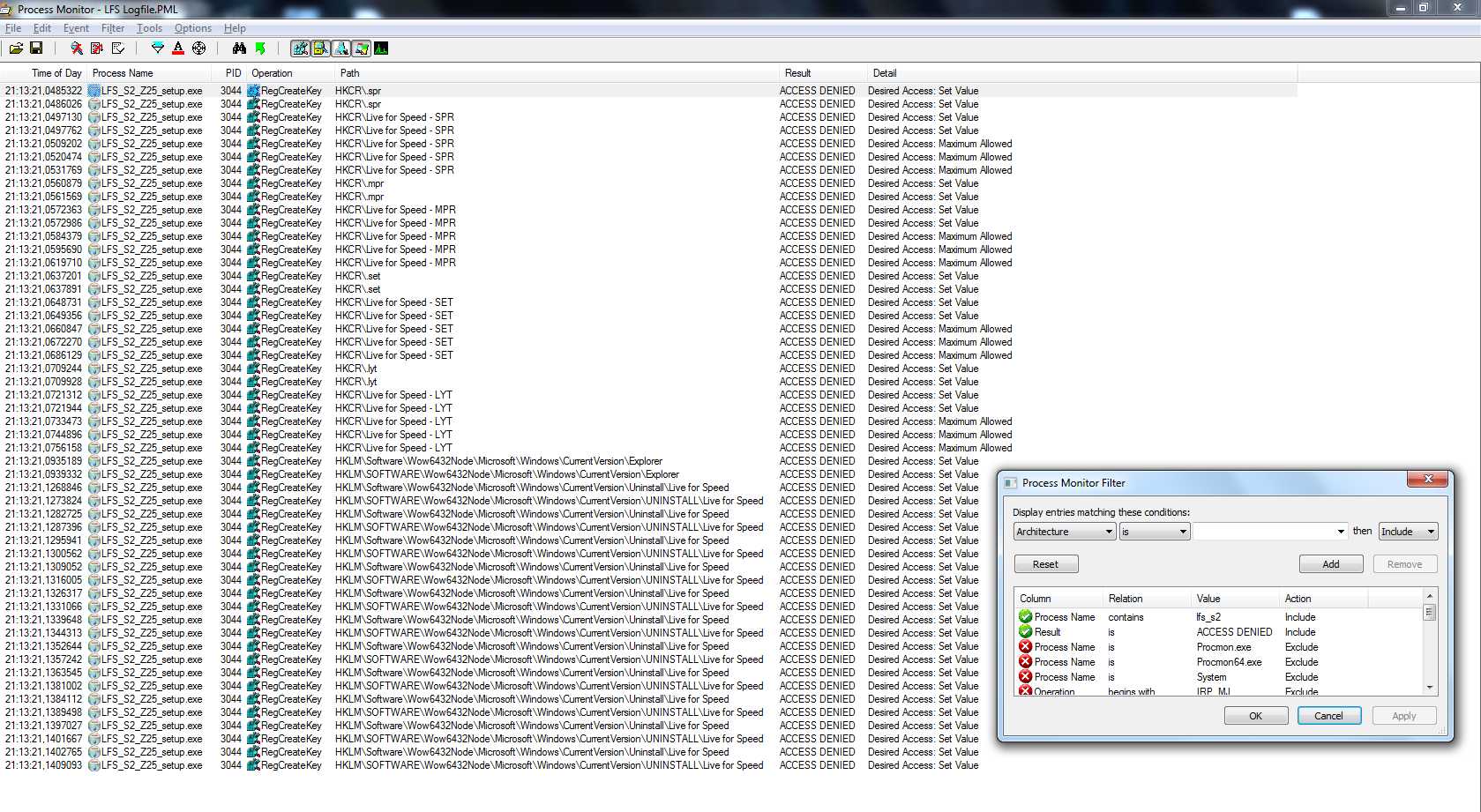
Task: Uncheck the 'Result is ACCESS DENIED' filter
Action: pyautogui.click(x=1025, y=632)
